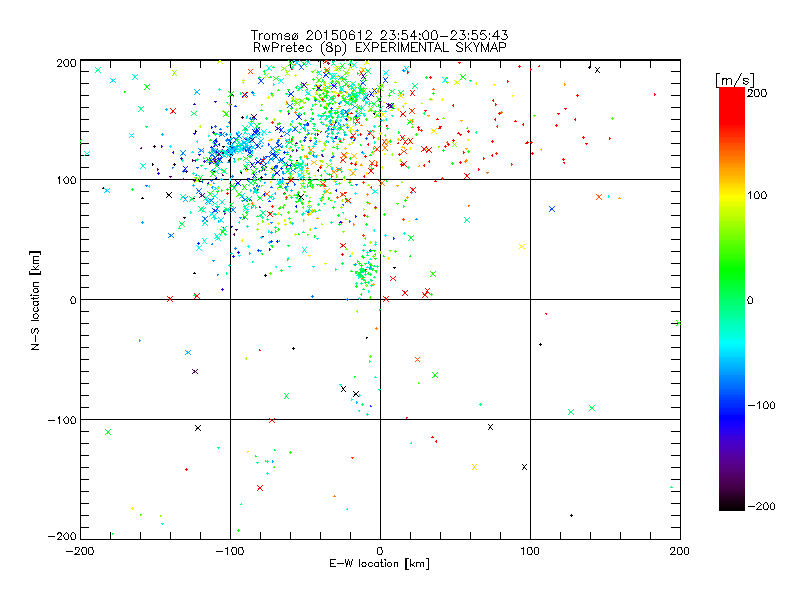Image resolution: width=800 pixels, height=600 pixels.
Task: Select the isolated blue X marker near 115 km east, 75 km north
Action: click(x=552, y=209)
